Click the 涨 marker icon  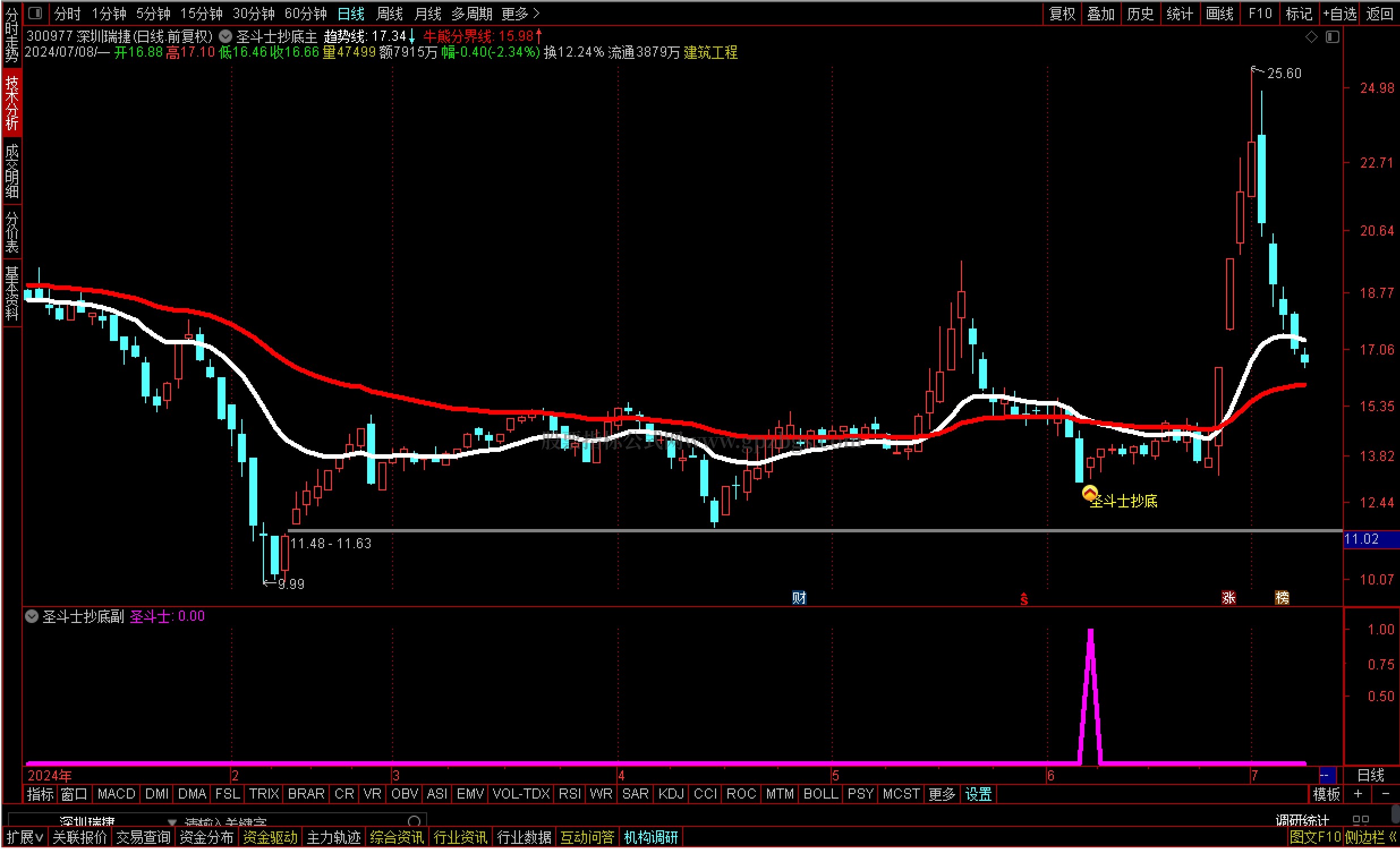pos(1229,598)
